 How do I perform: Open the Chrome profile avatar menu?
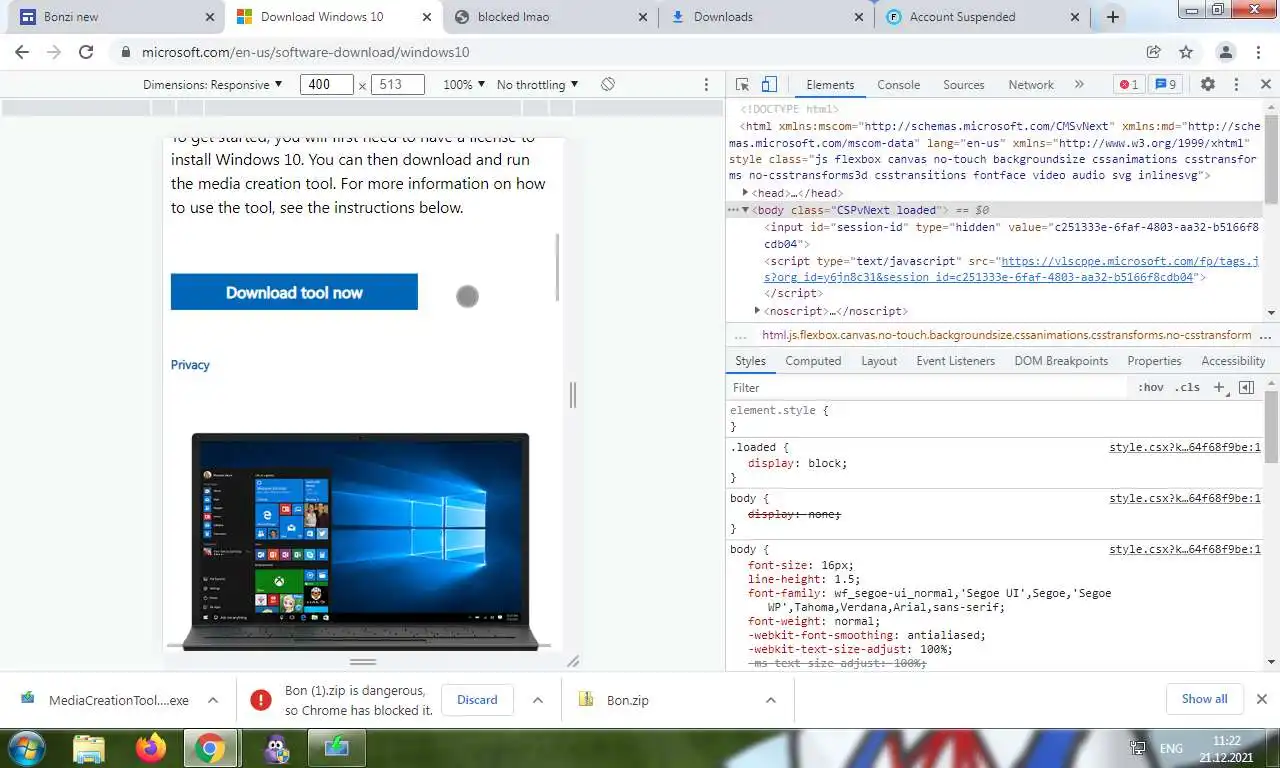tap(1226, 52)
